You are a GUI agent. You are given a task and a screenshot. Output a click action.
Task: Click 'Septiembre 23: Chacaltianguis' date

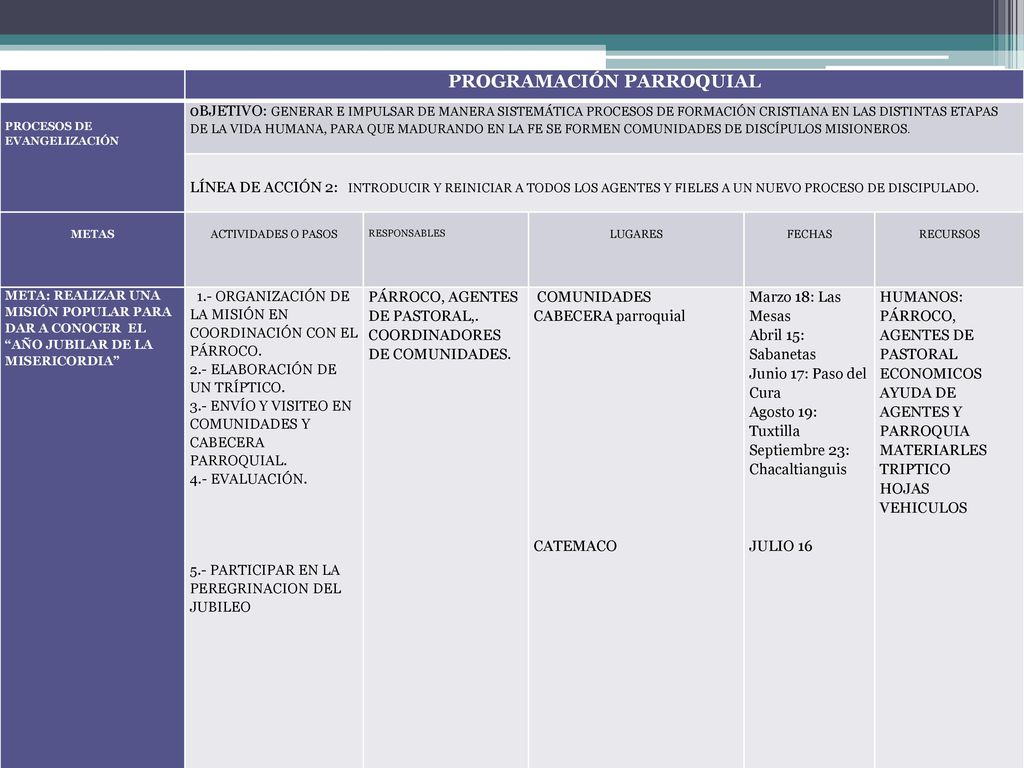tap(799, 459)
